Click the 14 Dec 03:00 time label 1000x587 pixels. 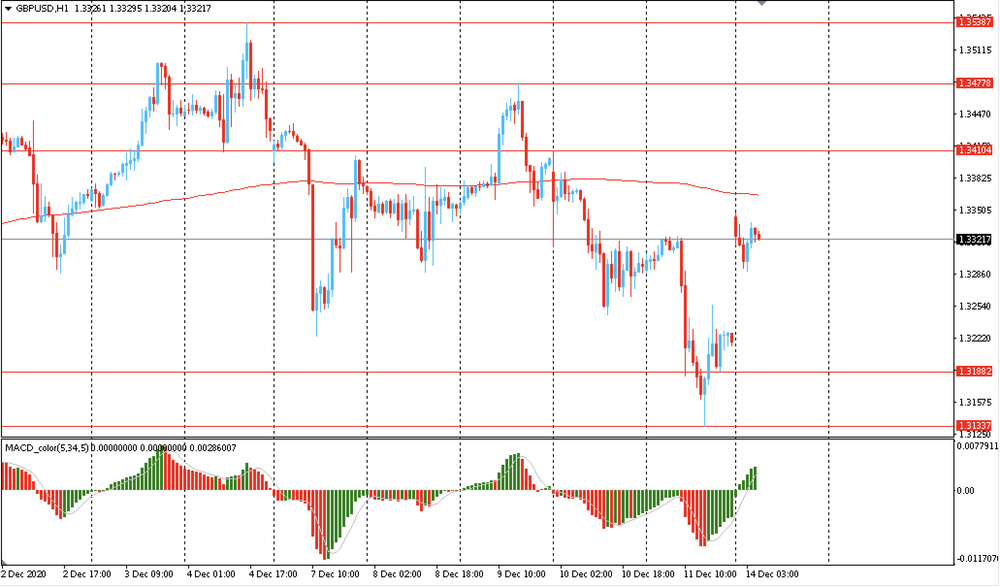coord(772,574)
